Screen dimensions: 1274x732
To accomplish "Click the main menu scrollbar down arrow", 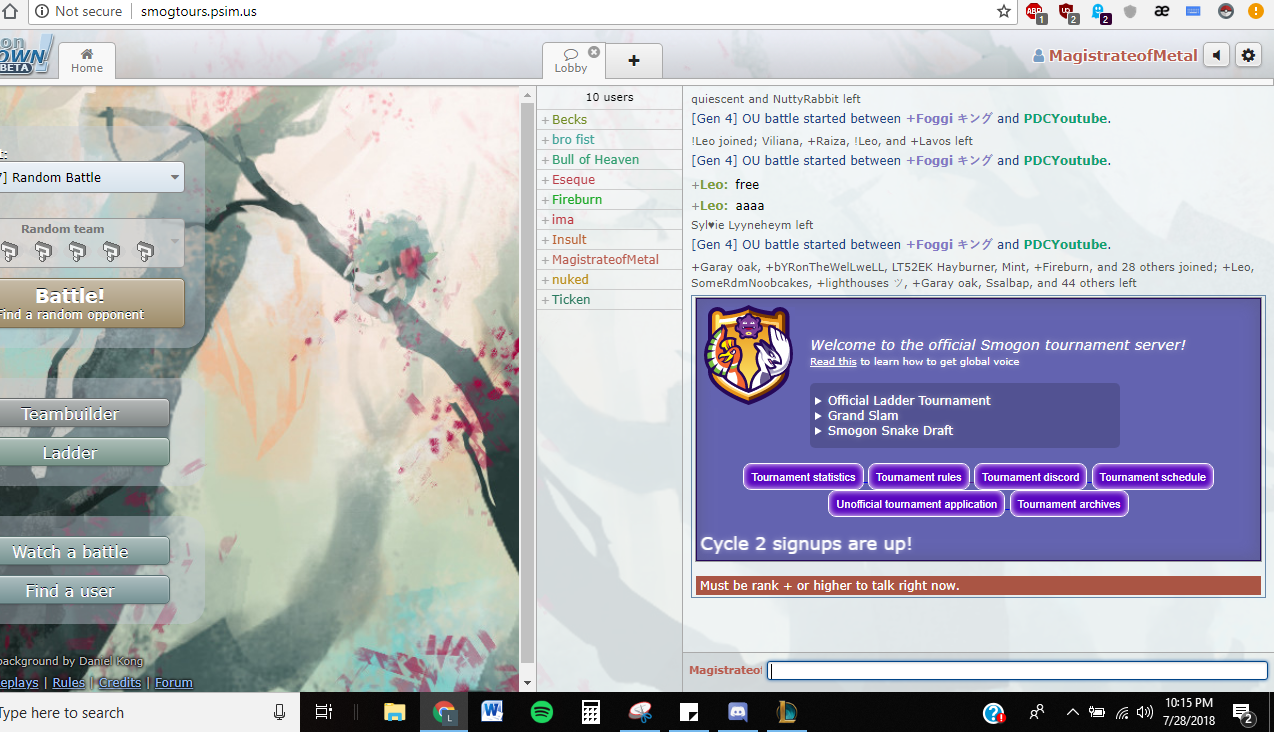I will (x=528, y=683).
